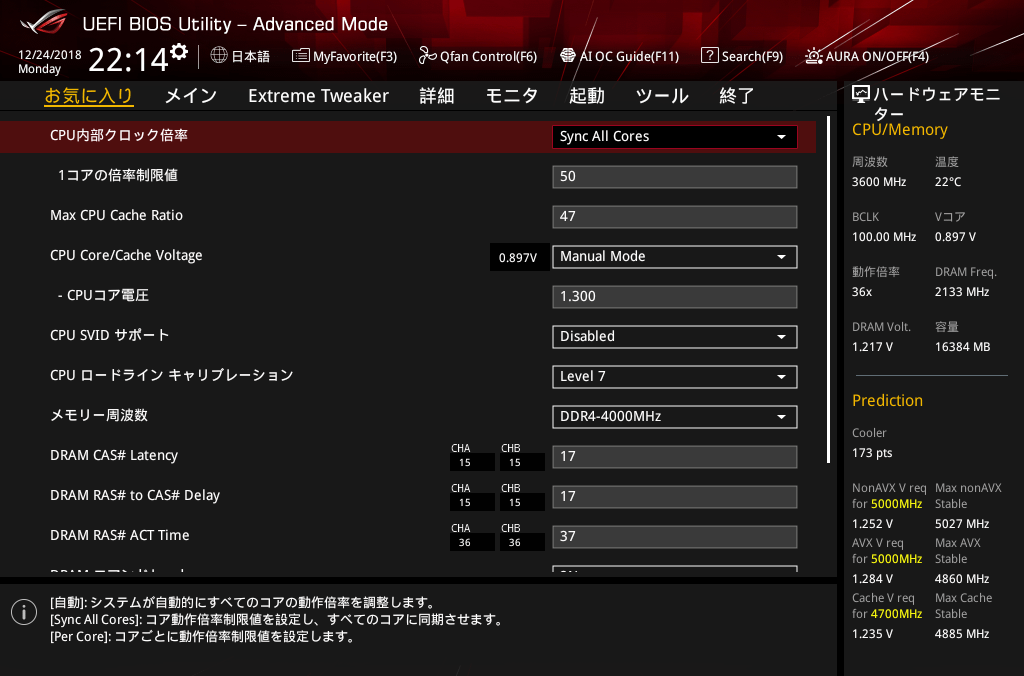Click the globe language icon
1024x676 pixels.
point(219,56)
